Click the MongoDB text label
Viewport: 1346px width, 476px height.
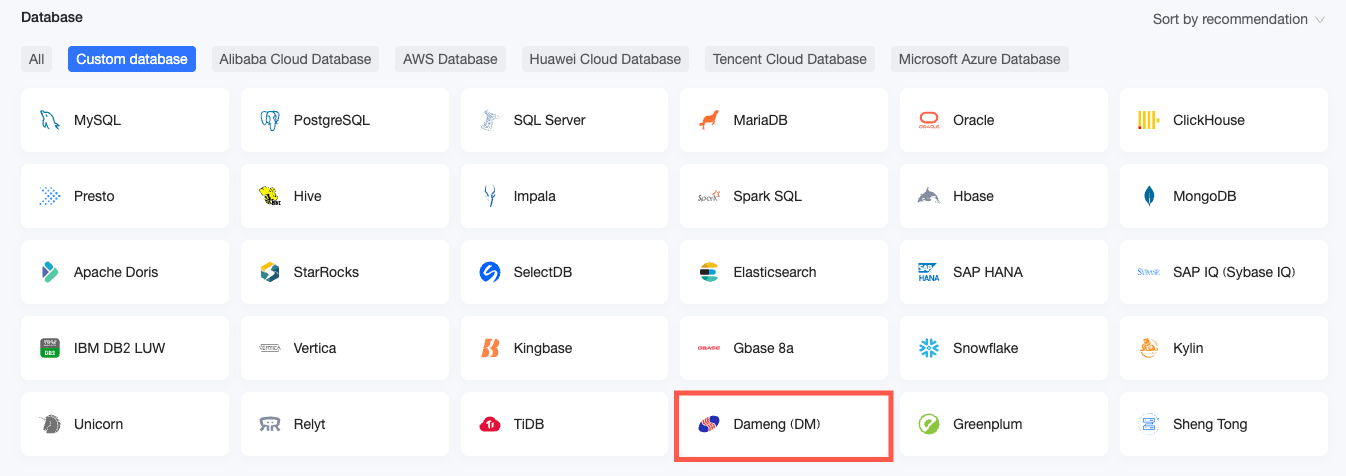[x=1205, y=196]
